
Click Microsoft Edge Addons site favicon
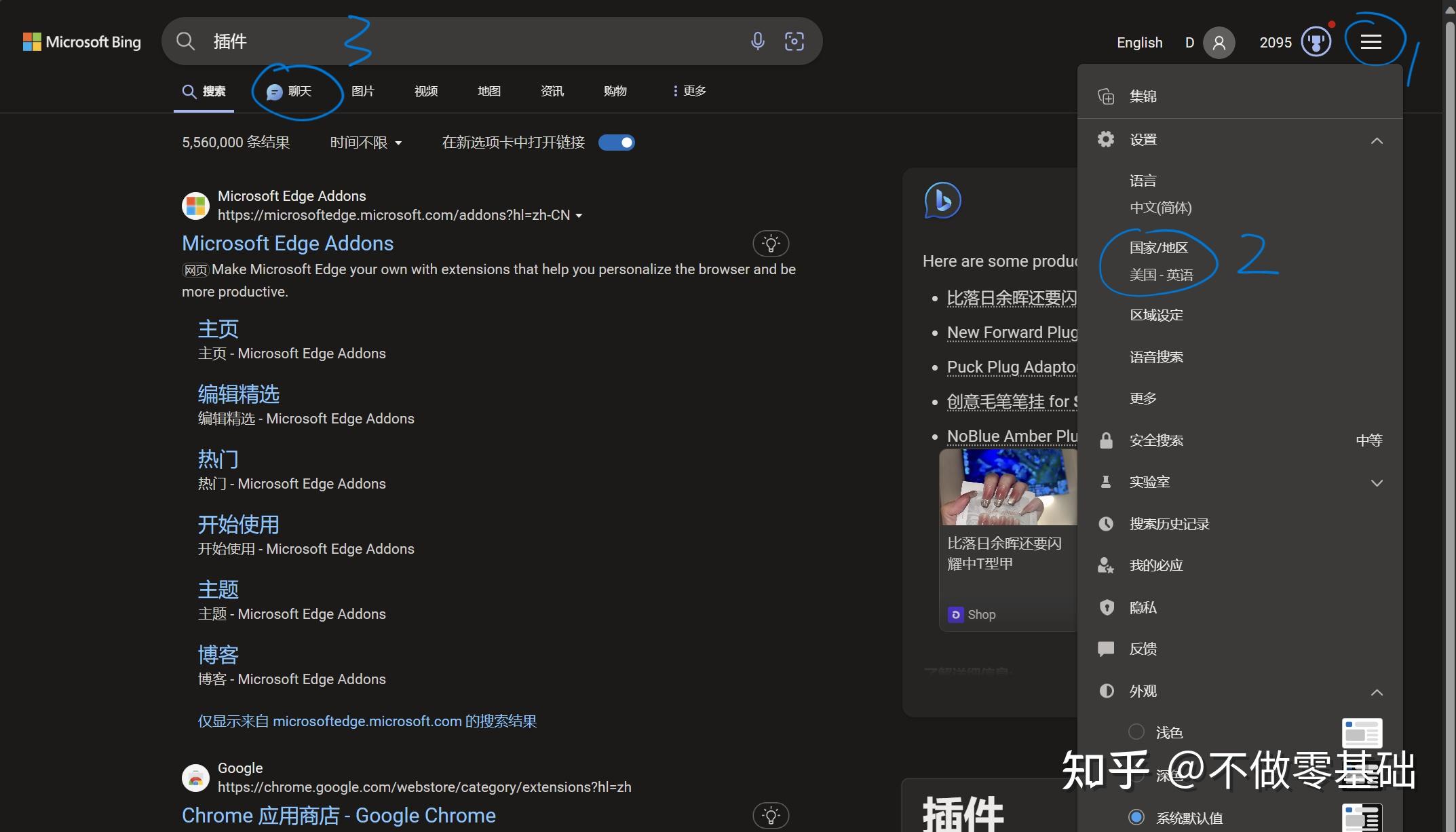[195, 206]
